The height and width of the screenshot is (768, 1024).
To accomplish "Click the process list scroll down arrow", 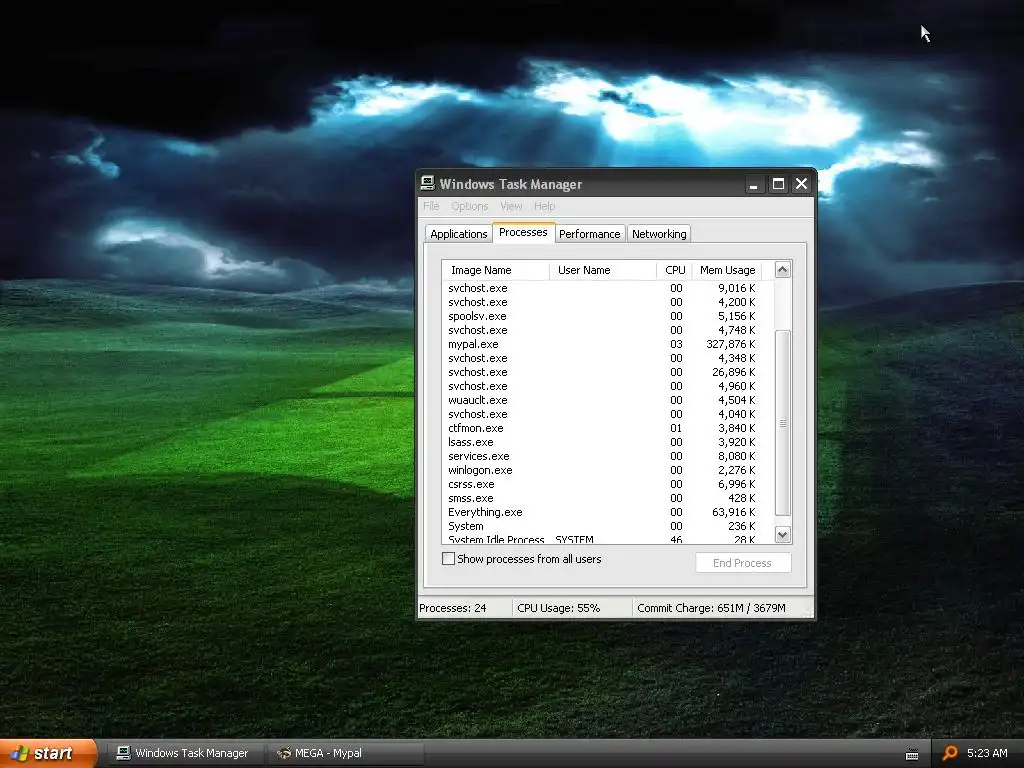I will click(782, 535).
